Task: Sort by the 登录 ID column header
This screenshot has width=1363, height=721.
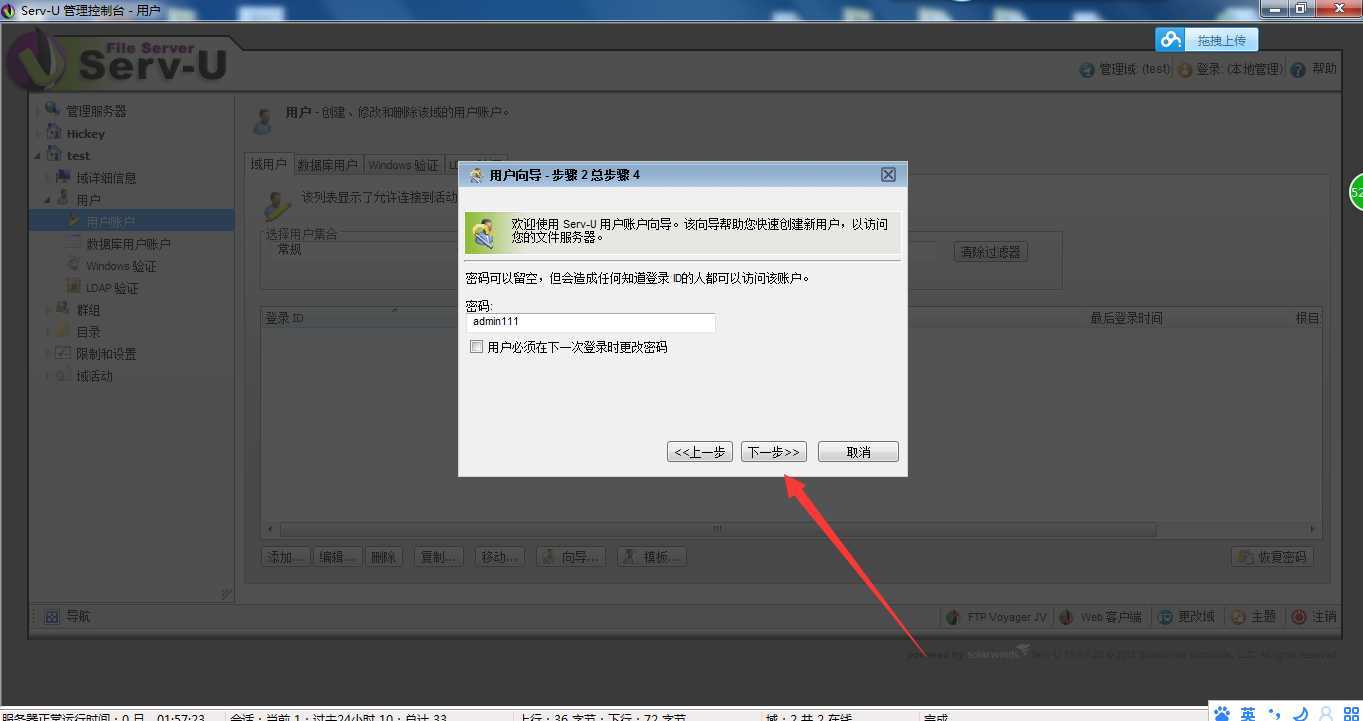Action: 284,318
